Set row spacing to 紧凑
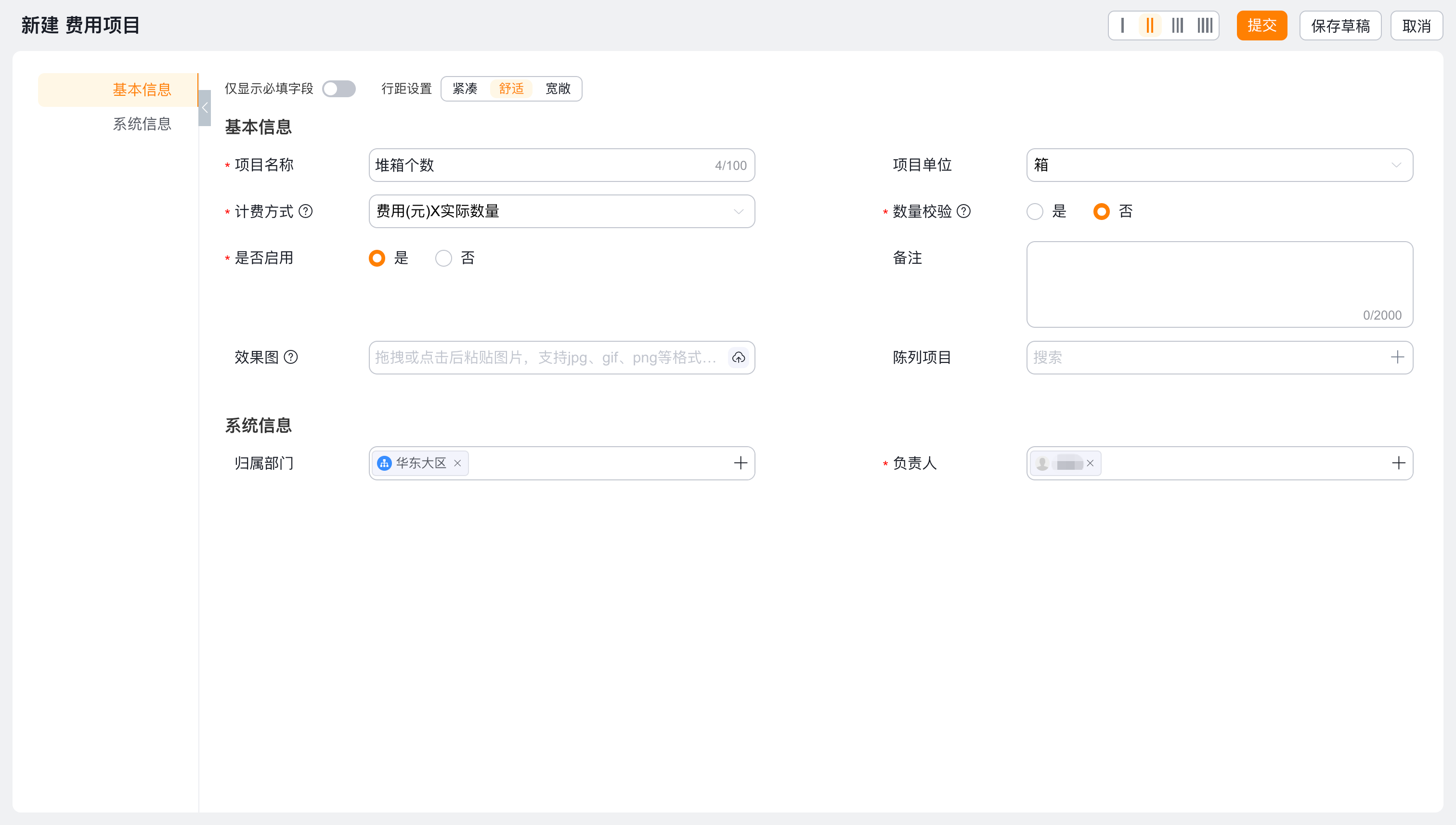The height and width of the screenshot is (825, 1456). pyautogui.click(x=465, y=89)
